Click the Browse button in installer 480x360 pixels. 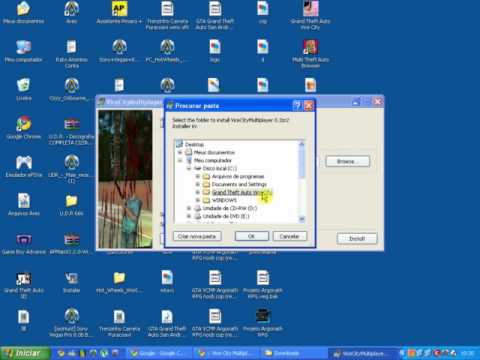(x=347, y=162)
